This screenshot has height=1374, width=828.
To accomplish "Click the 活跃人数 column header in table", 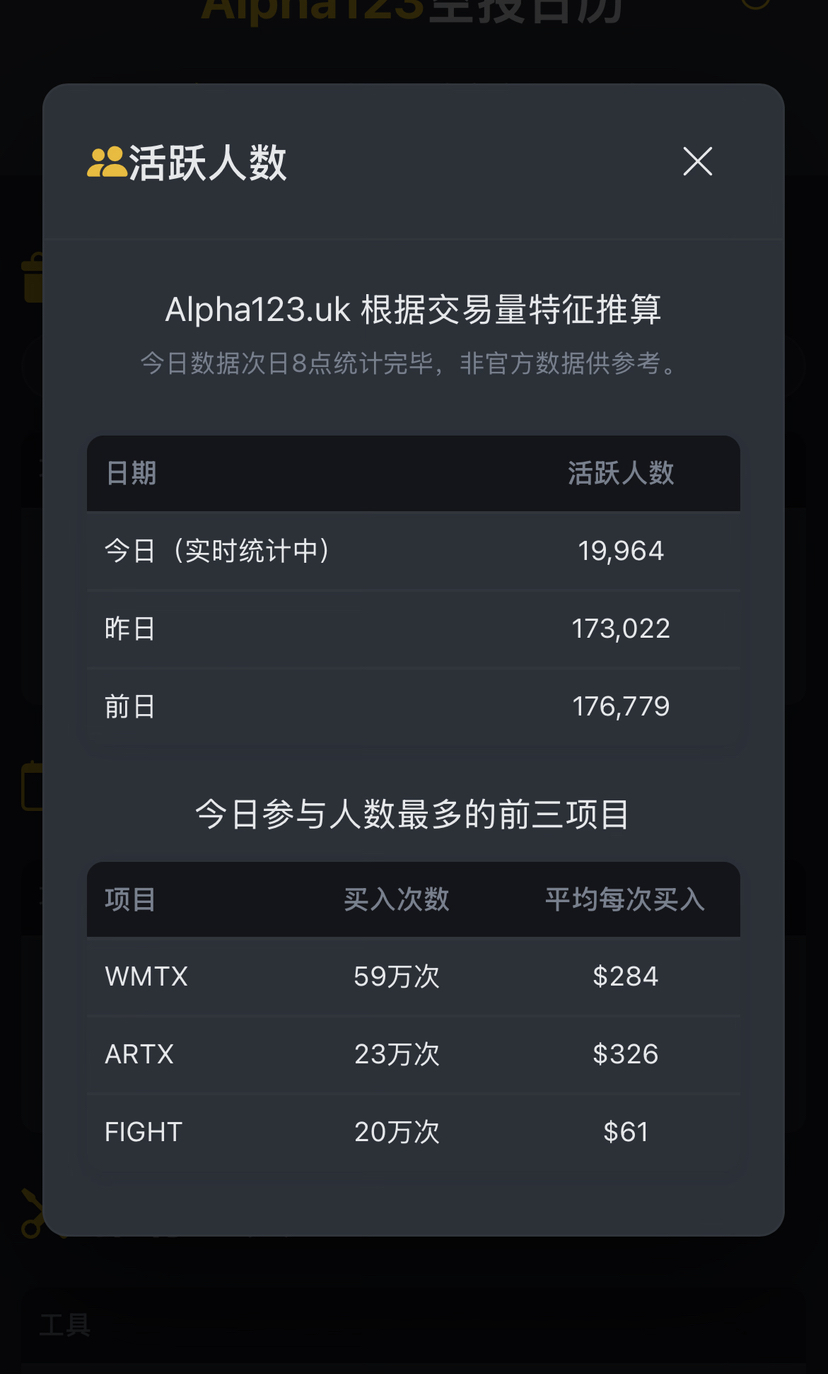I will 621,473.
